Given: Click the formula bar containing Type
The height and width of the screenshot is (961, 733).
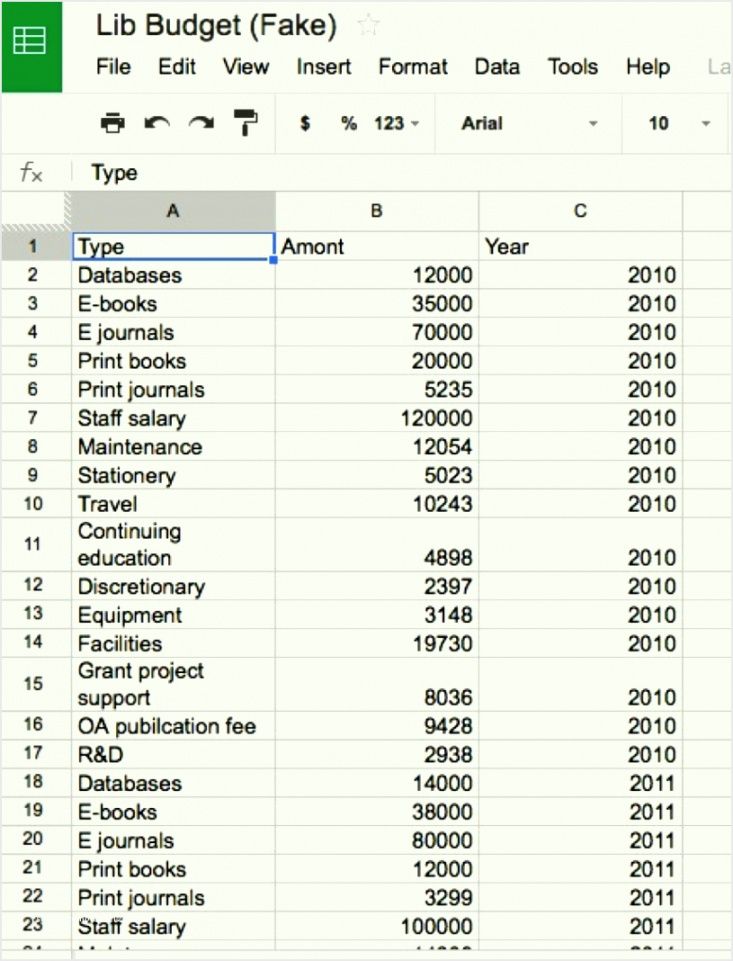Looking at the screenshot, I should (x=400, y=173).
